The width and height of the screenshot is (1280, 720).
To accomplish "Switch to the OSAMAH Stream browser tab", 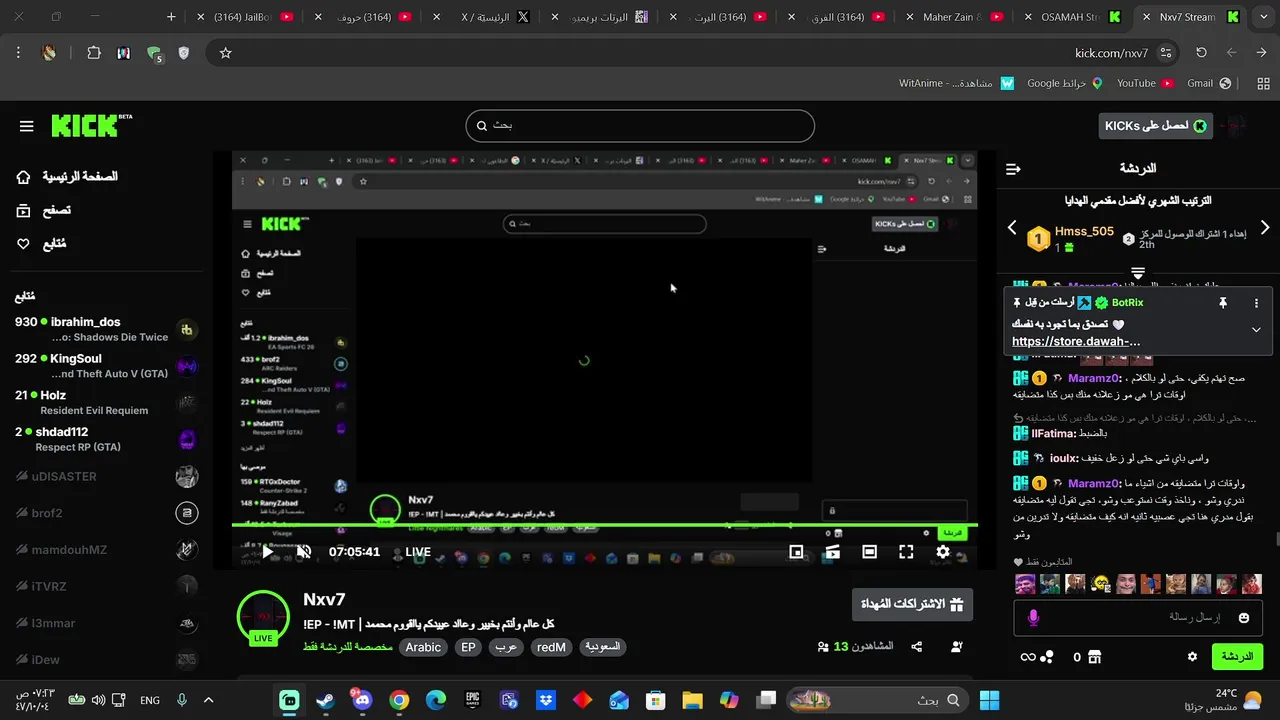I will pos(1072,17).
